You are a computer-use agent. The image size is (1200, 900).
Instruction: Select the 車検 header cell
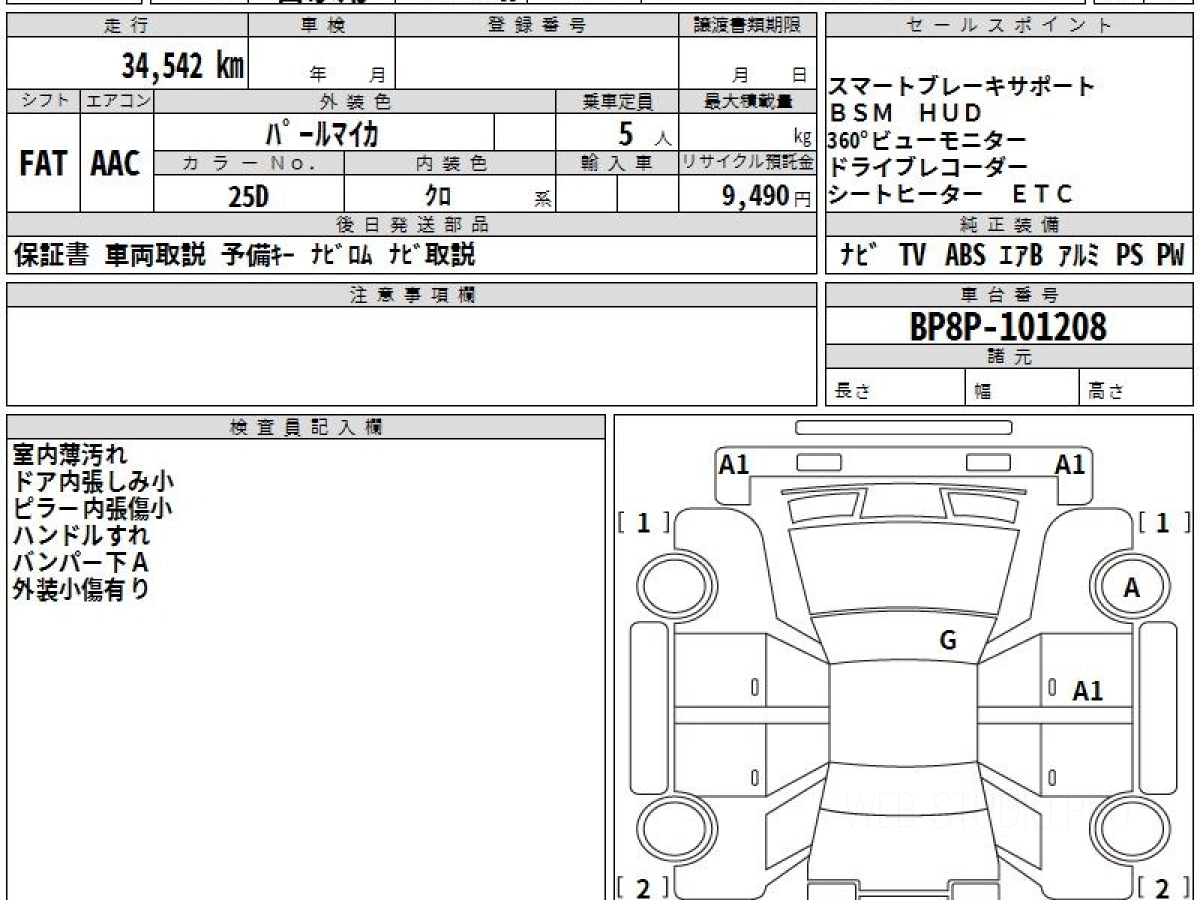coord(322,26)
